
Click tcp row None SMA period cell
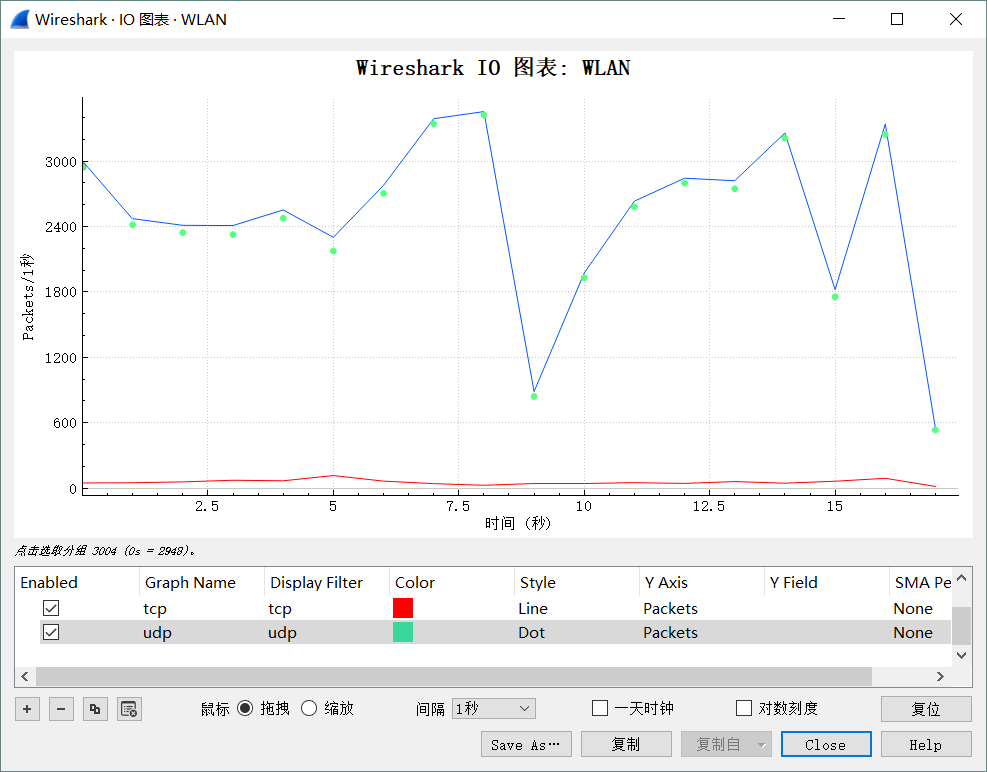click(x=920, y=608)
